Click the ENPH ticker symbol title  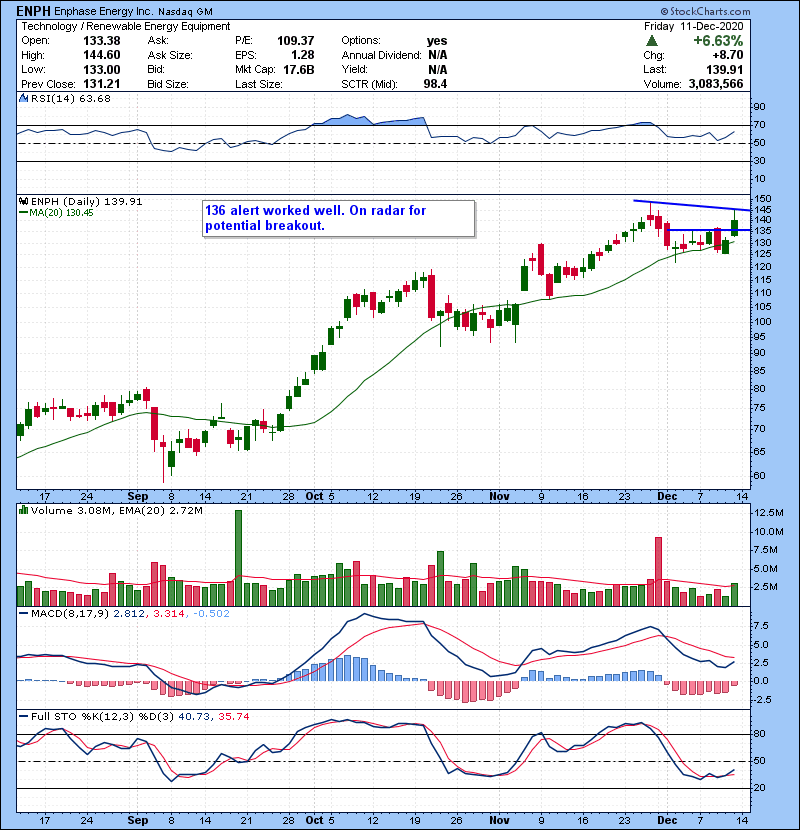33,11
